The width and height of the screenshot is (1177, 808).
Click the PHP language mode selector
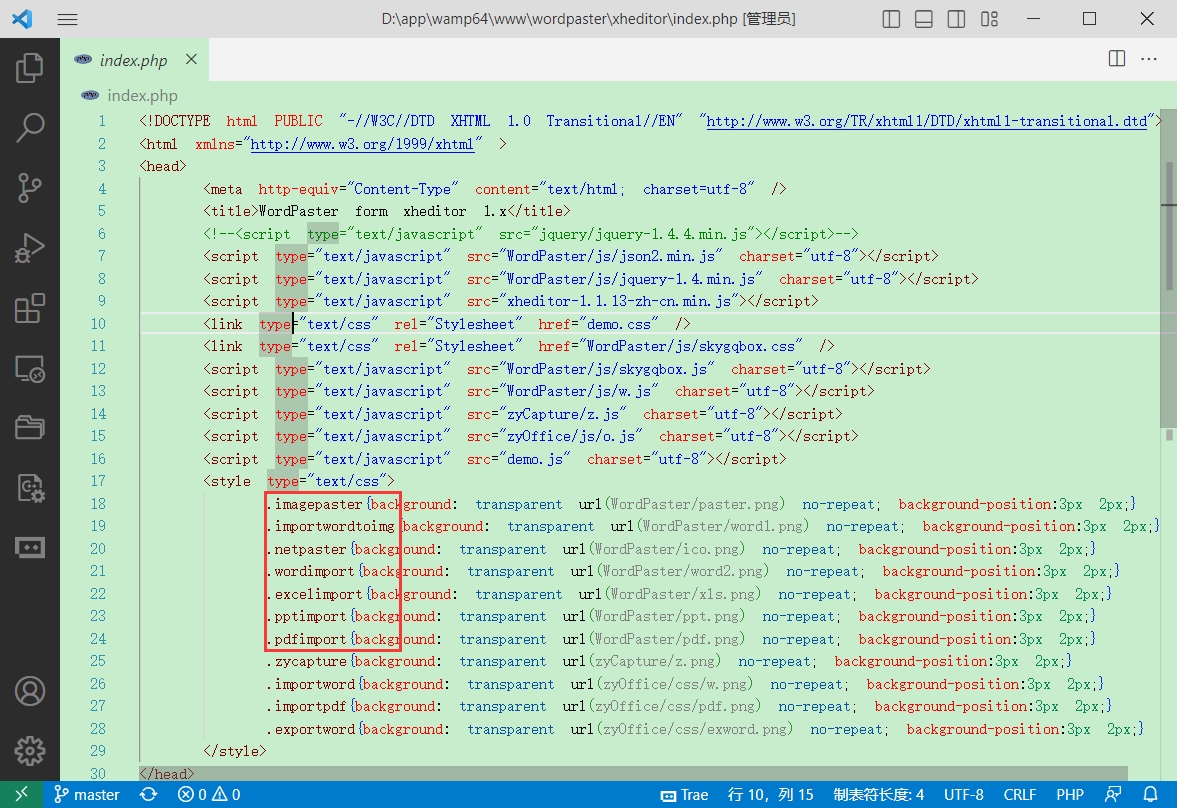click(x=1069, y=795)
